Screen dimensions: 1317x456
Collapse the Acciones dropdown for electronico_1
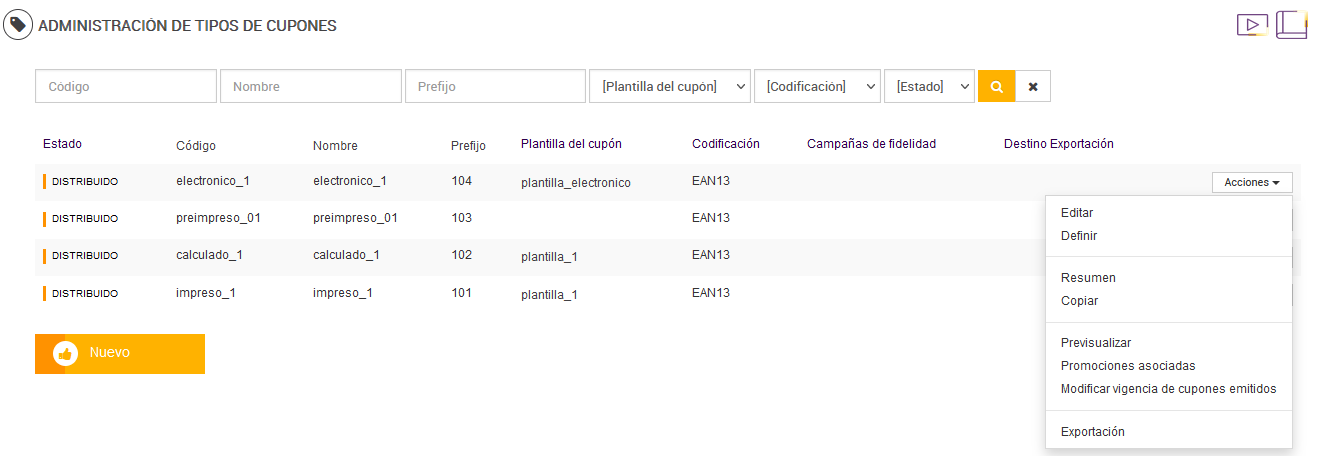[1252, 182]
